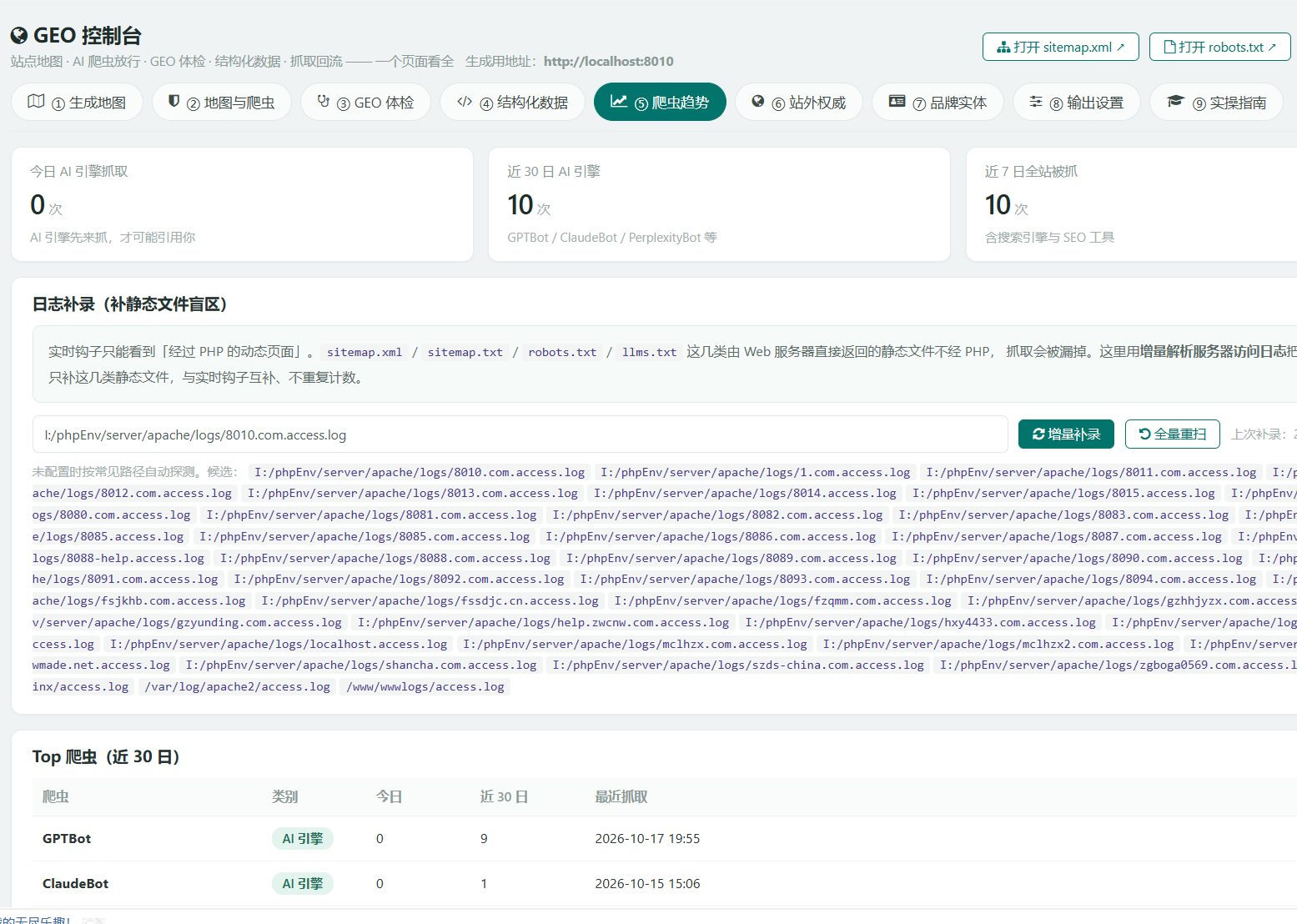Select the 8081.com.access.log candidate

pos(371,515)
